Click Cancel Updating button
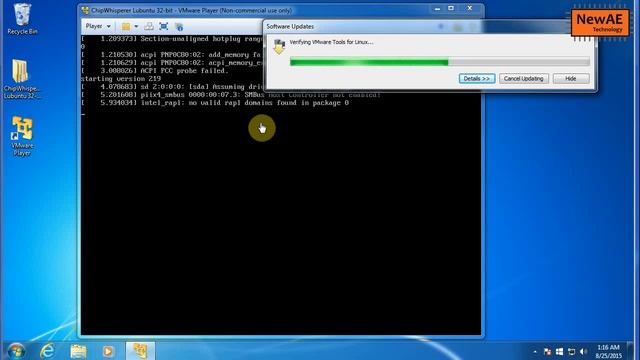This screenshot has height=360, width=640. (523, 78)
